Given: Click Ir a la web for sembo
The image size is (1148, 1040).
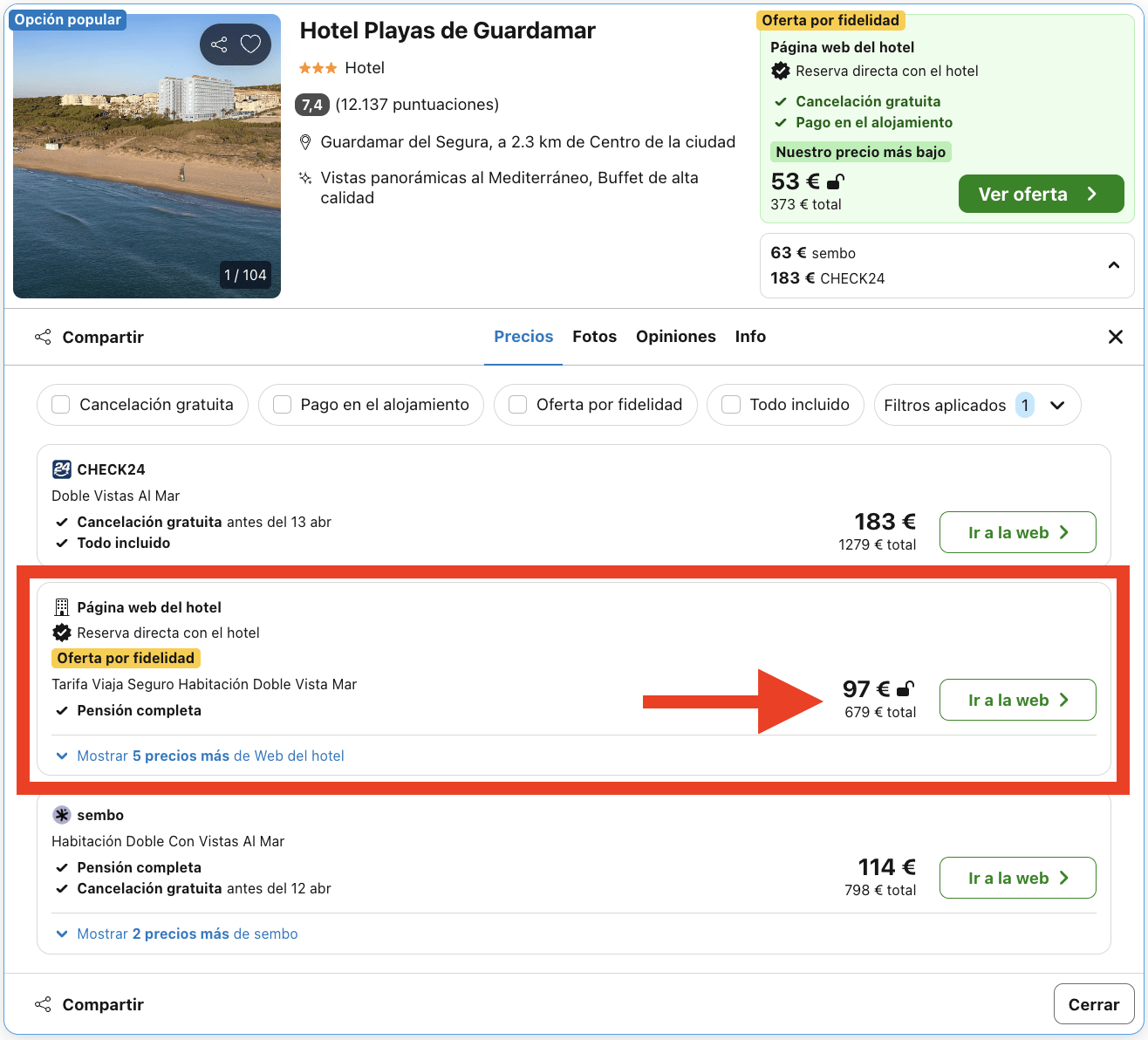Looking at the screenshot, I should click(x=1017, y=878).
